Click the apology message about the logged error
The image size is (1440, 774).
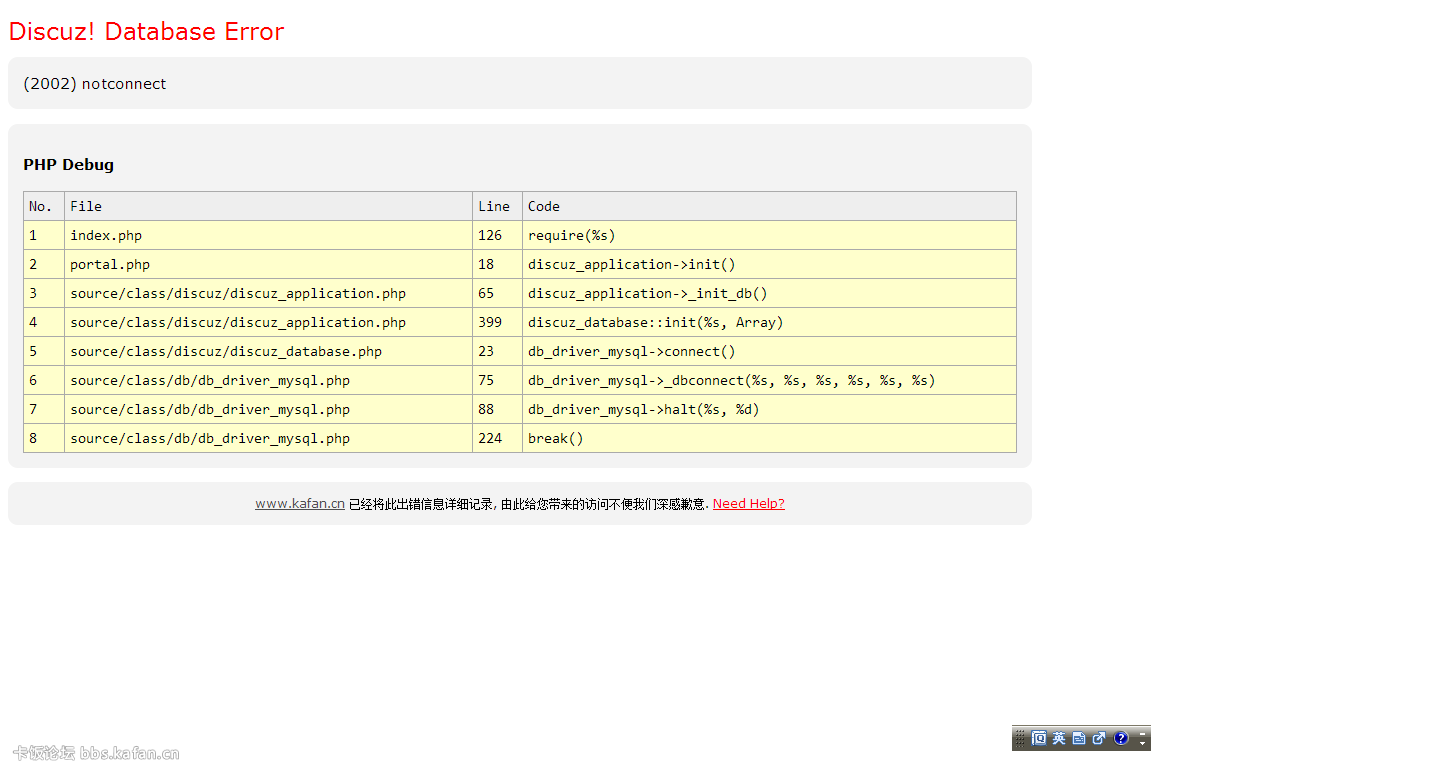[529, 504]
